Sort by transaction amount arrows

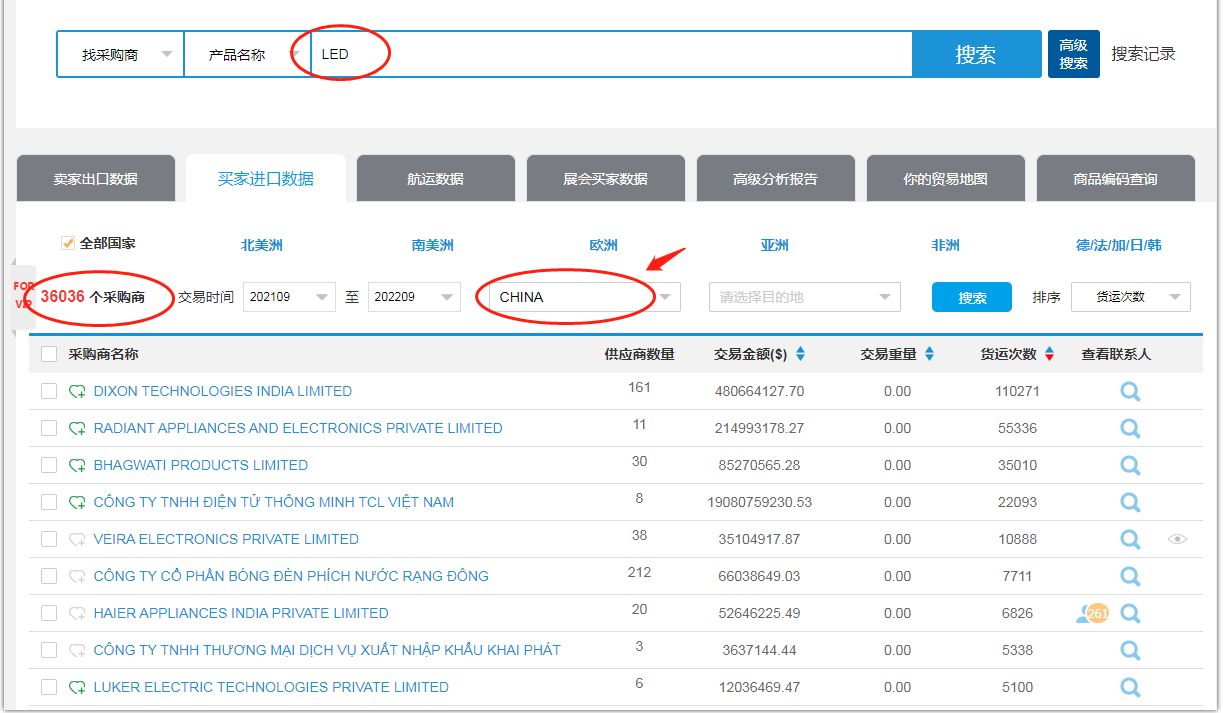pos(800,354)
